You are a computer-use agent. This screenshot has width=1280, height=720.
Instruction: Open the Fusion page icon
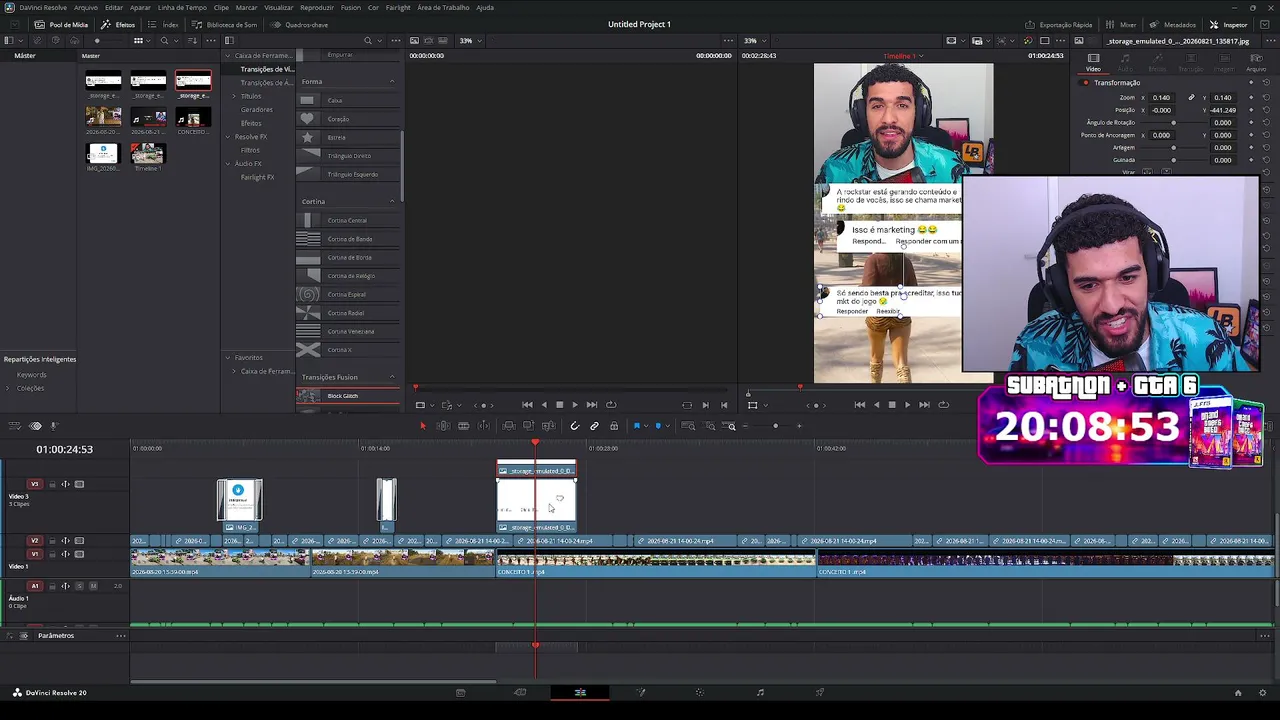(x=640, y=692)
